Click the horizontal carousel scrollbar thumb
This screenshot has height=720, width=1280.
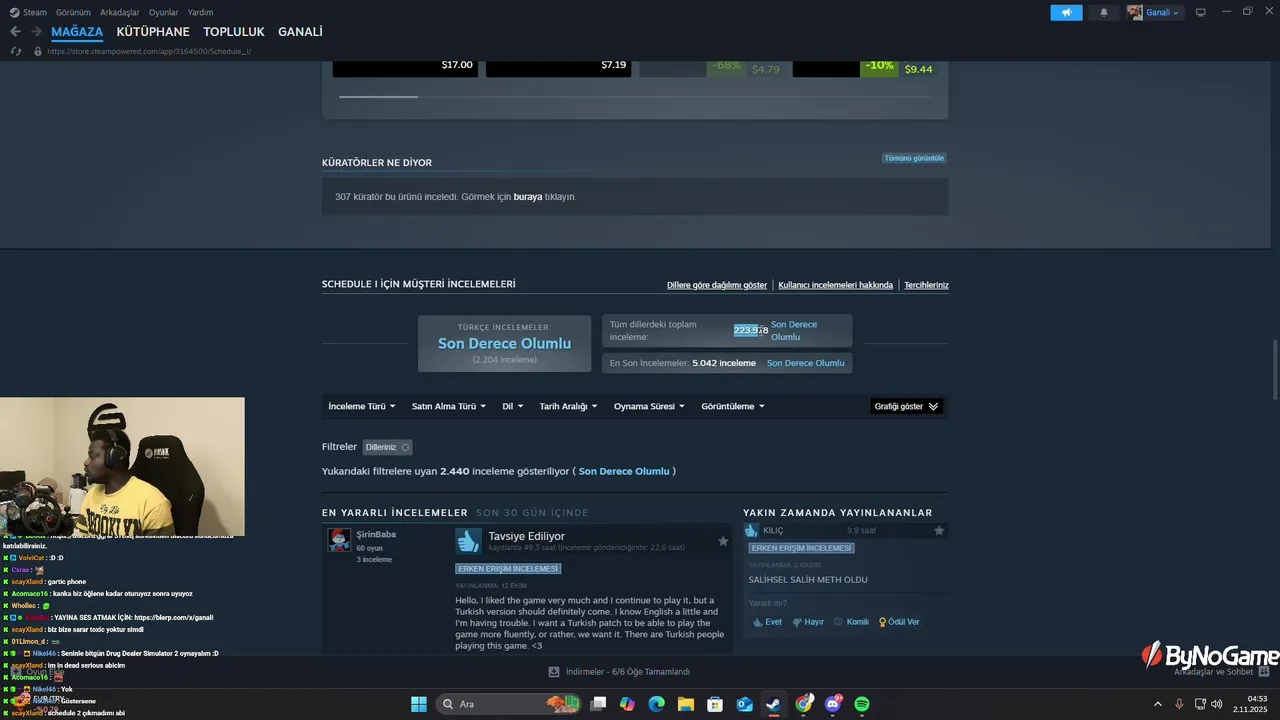click(x=379, y=97)
